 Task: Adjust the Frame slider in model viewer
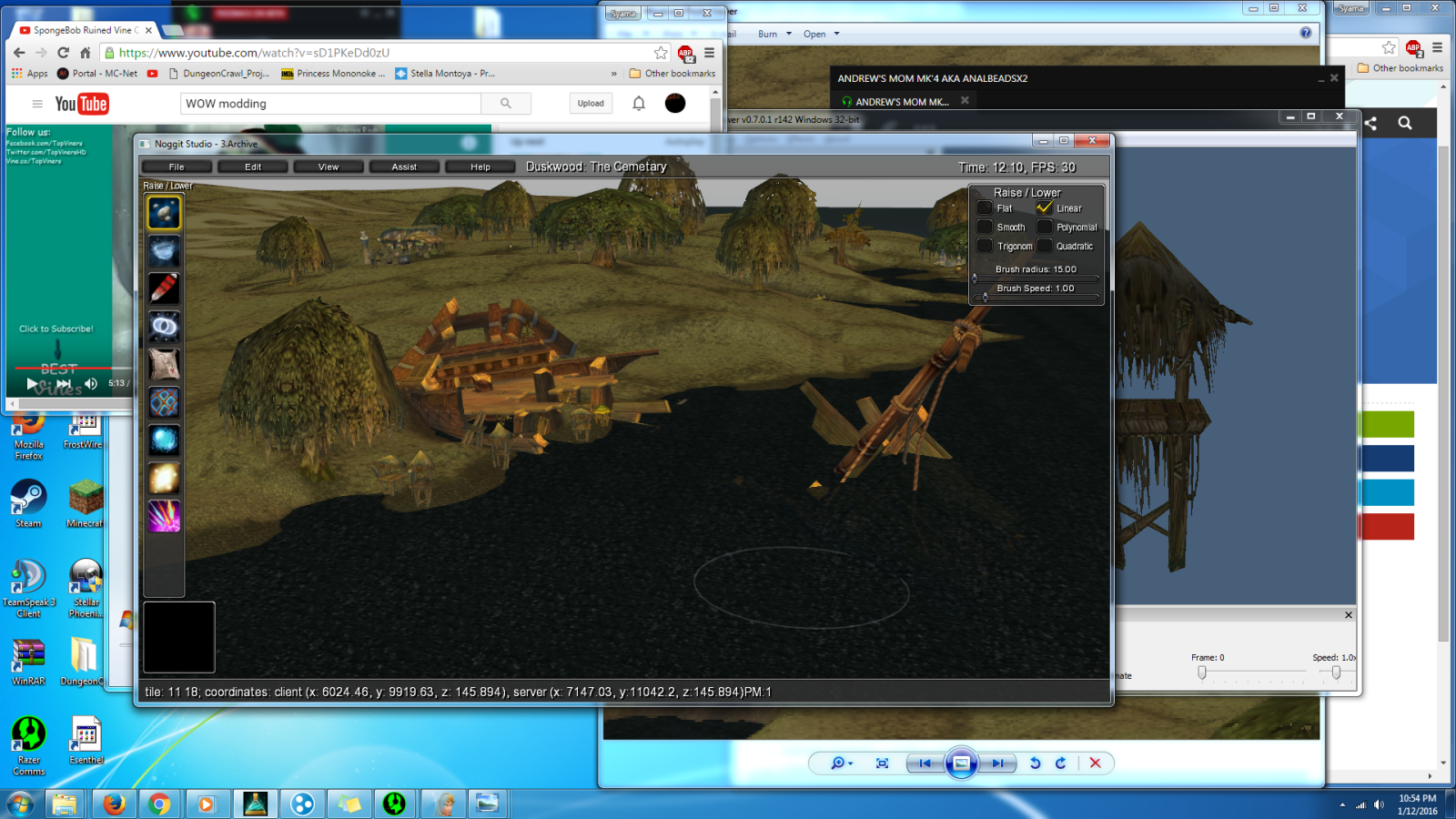pyautogui.click(x=1252, y=672)
